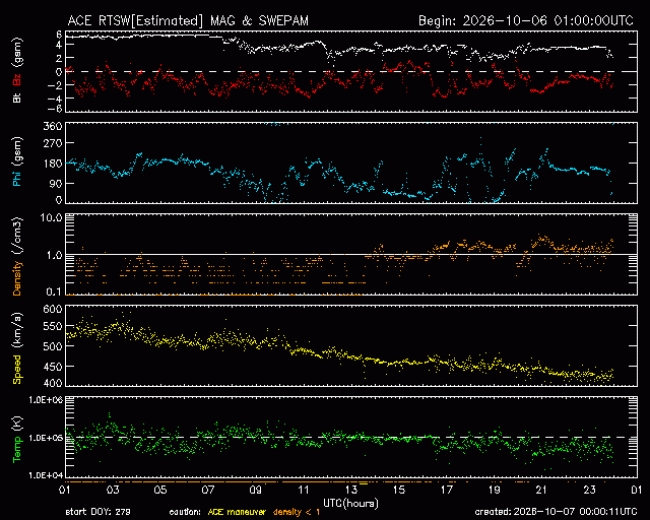650x520 pixels.
Task: Click the '-6' tick on Bt axis
Action: (x=56, y=109)
